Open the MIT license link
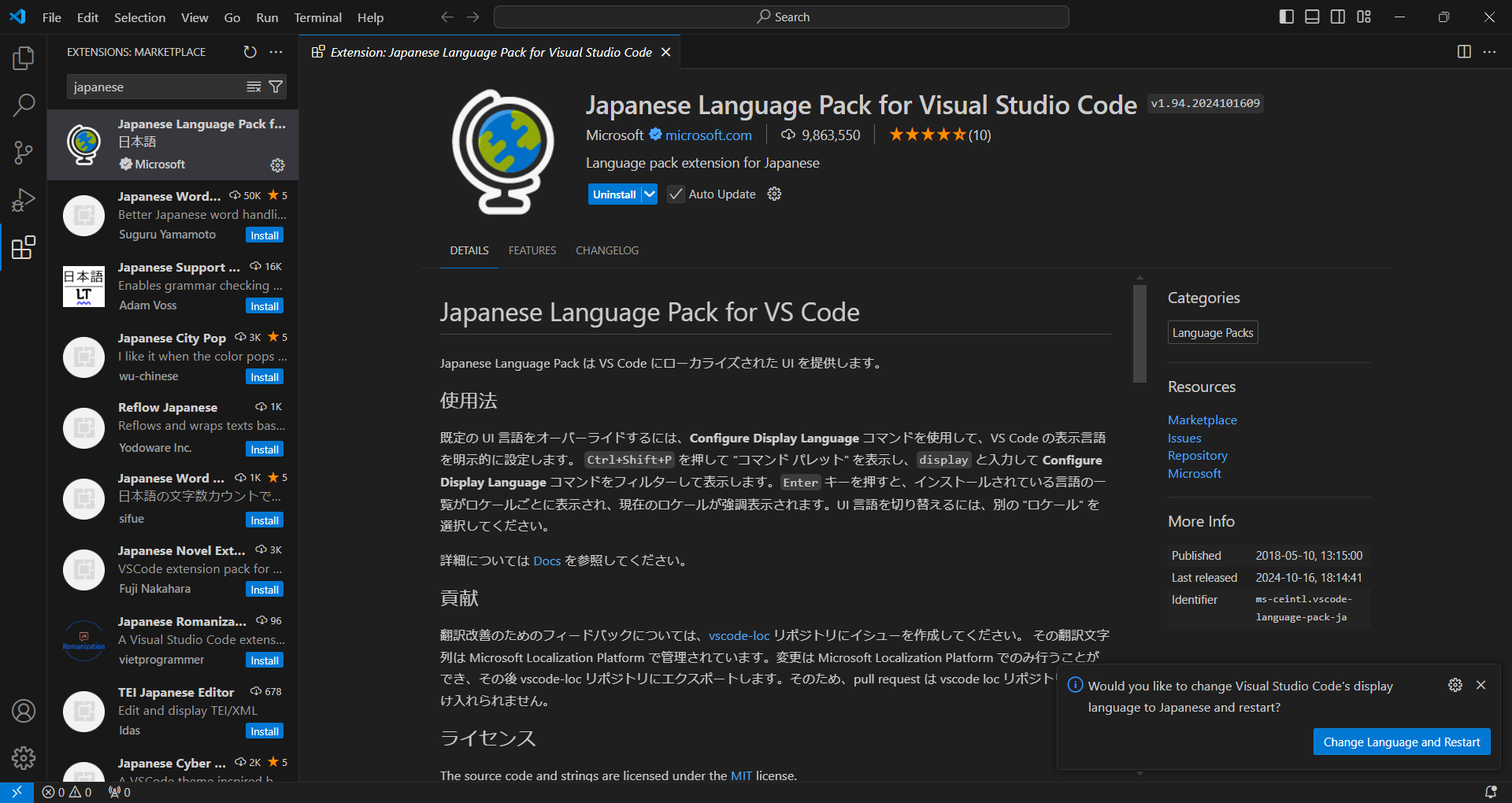 click(741, 775)
